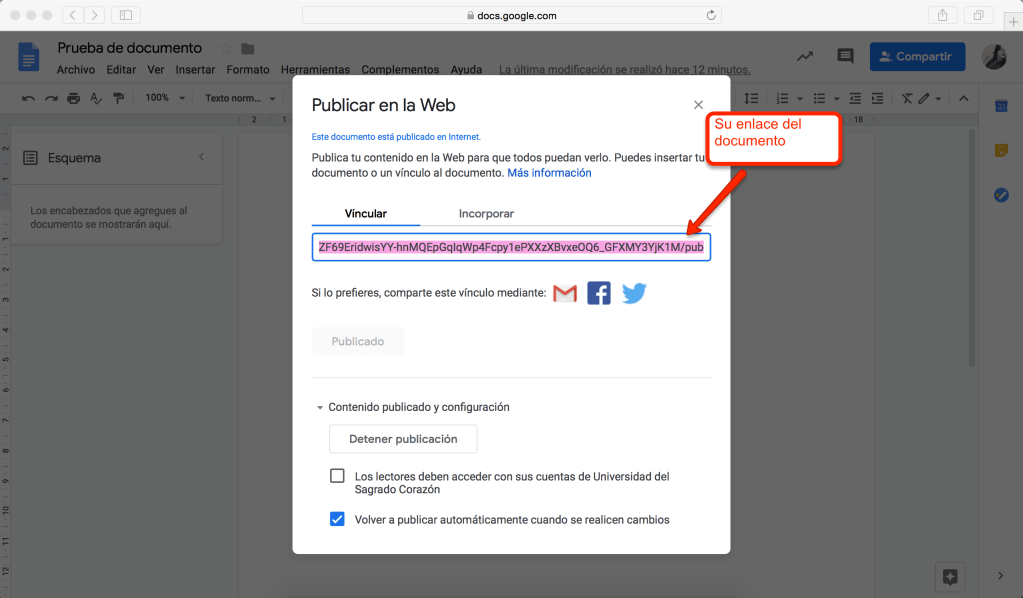Enable readers must sign in checkbox
The width and height of the screenshot is (1023, 598).
click(338, 476)
